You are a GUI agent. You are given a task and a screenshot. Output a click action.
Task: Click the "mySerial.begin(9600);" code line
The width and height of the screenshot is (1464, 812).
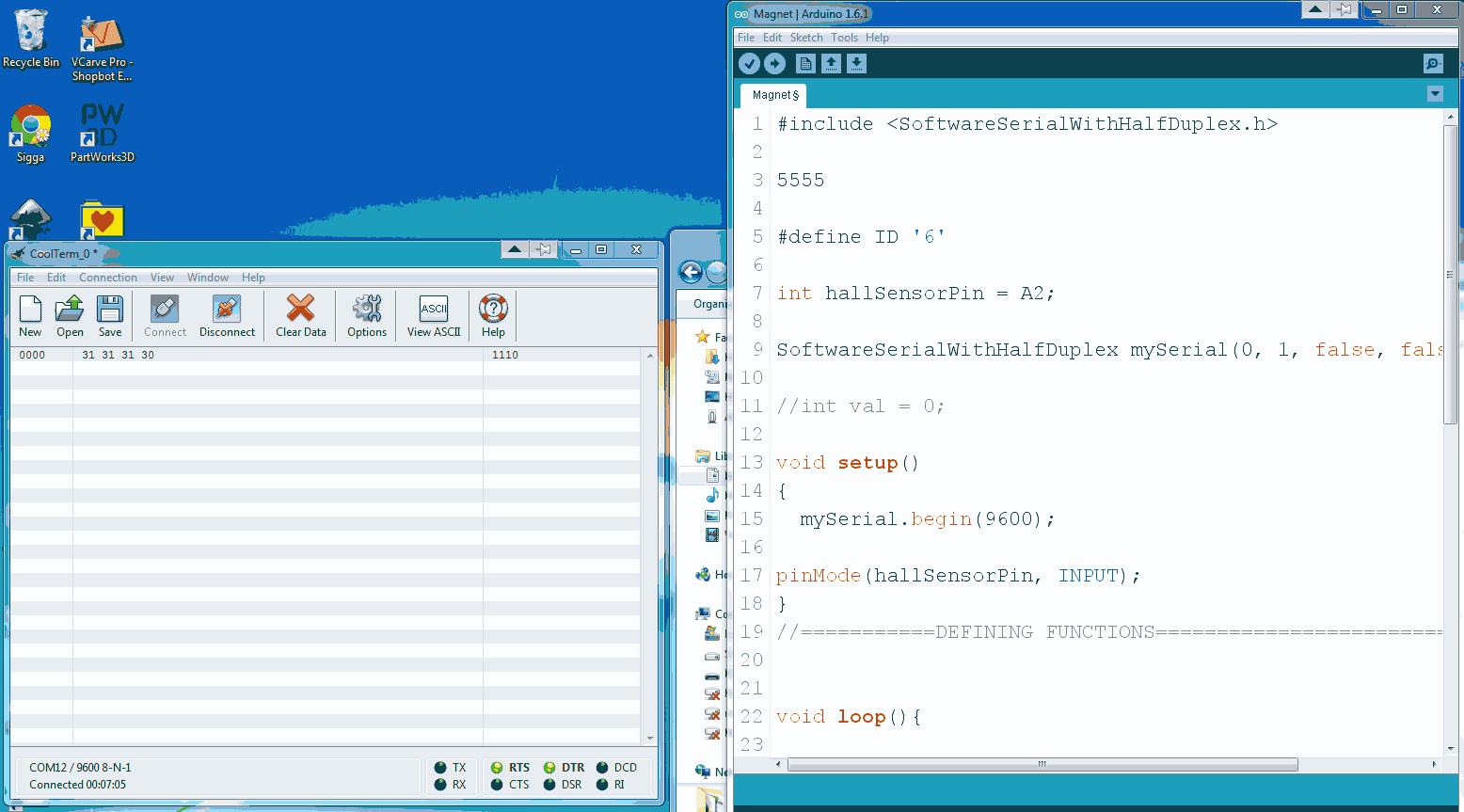click(928, 519)
